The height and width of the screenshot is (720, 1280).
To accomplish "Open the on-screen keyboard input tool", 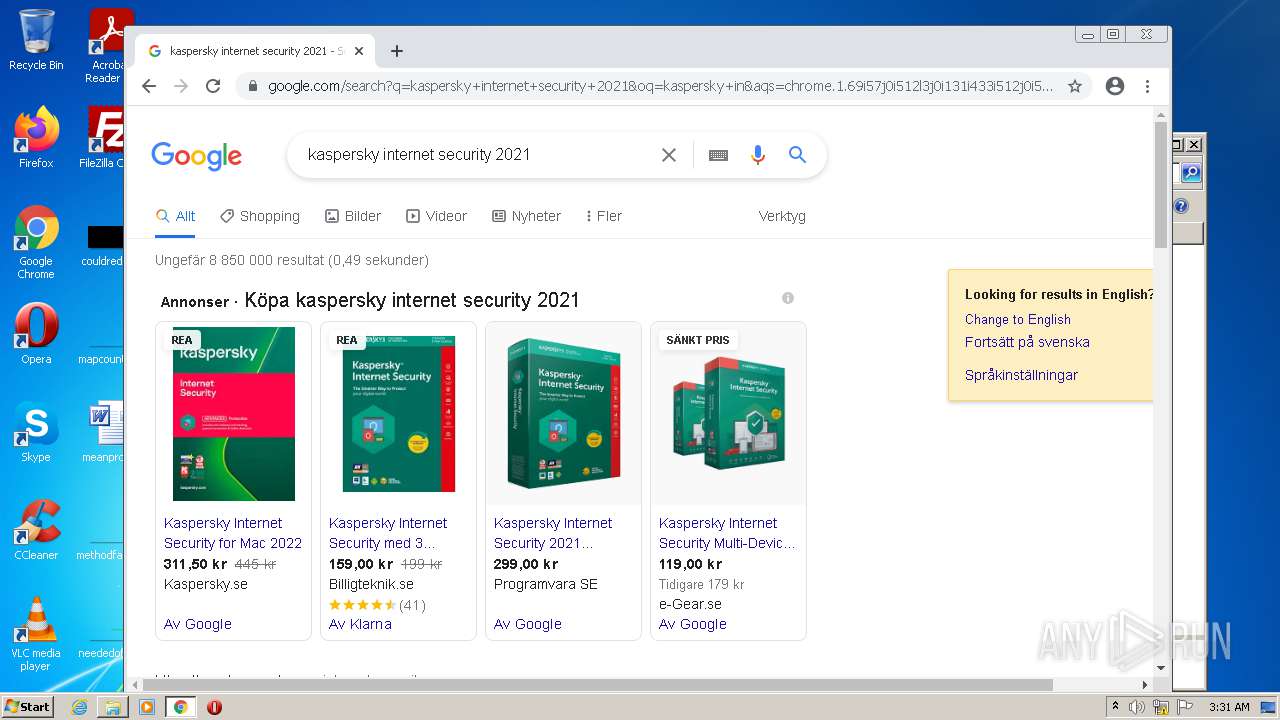I will pyautogui.click(x=718, y=155).
